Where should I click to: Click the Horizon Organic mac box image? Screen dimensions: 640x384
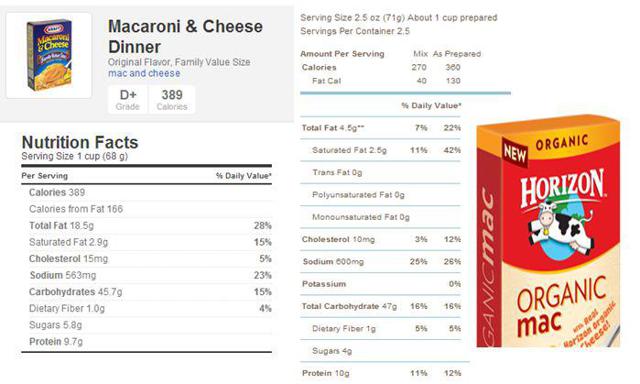coord(548,231)
